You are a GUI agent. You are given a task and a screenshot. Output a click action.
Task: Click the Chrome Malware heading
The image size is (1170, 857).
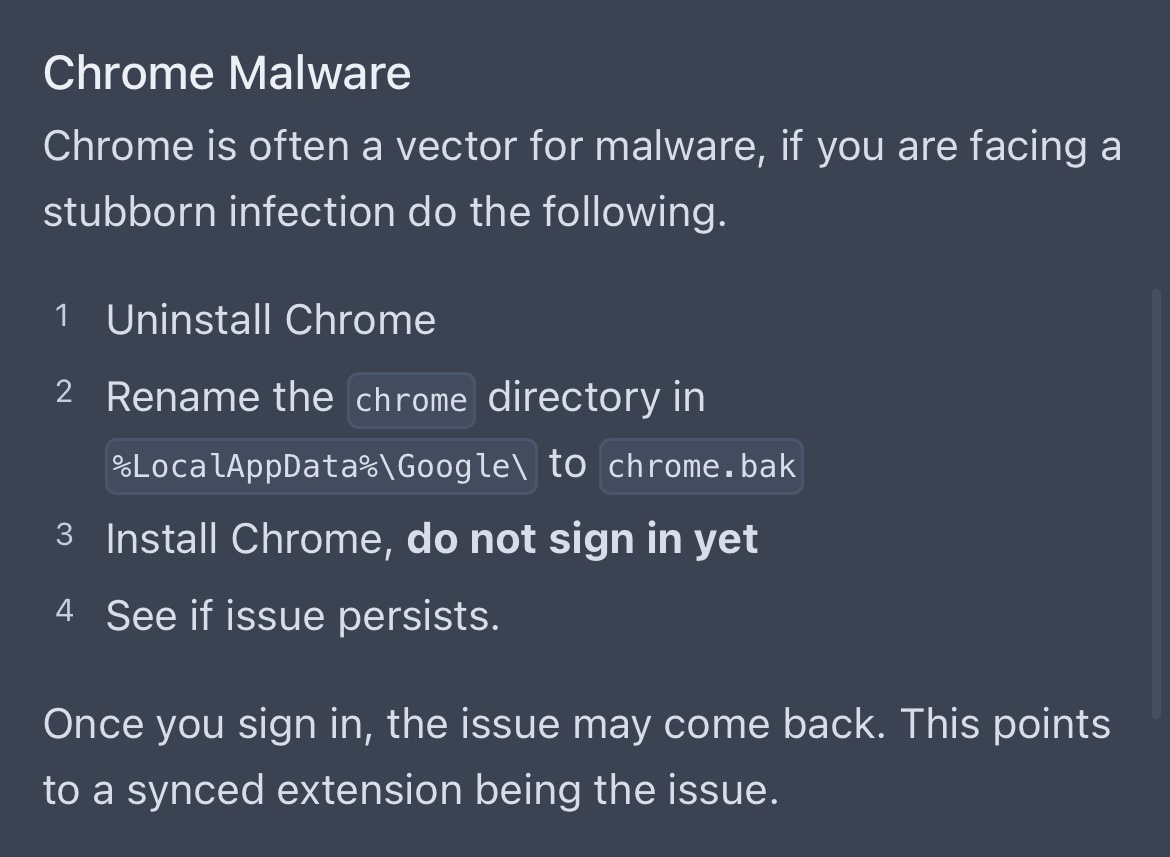[x=227, y=73]
